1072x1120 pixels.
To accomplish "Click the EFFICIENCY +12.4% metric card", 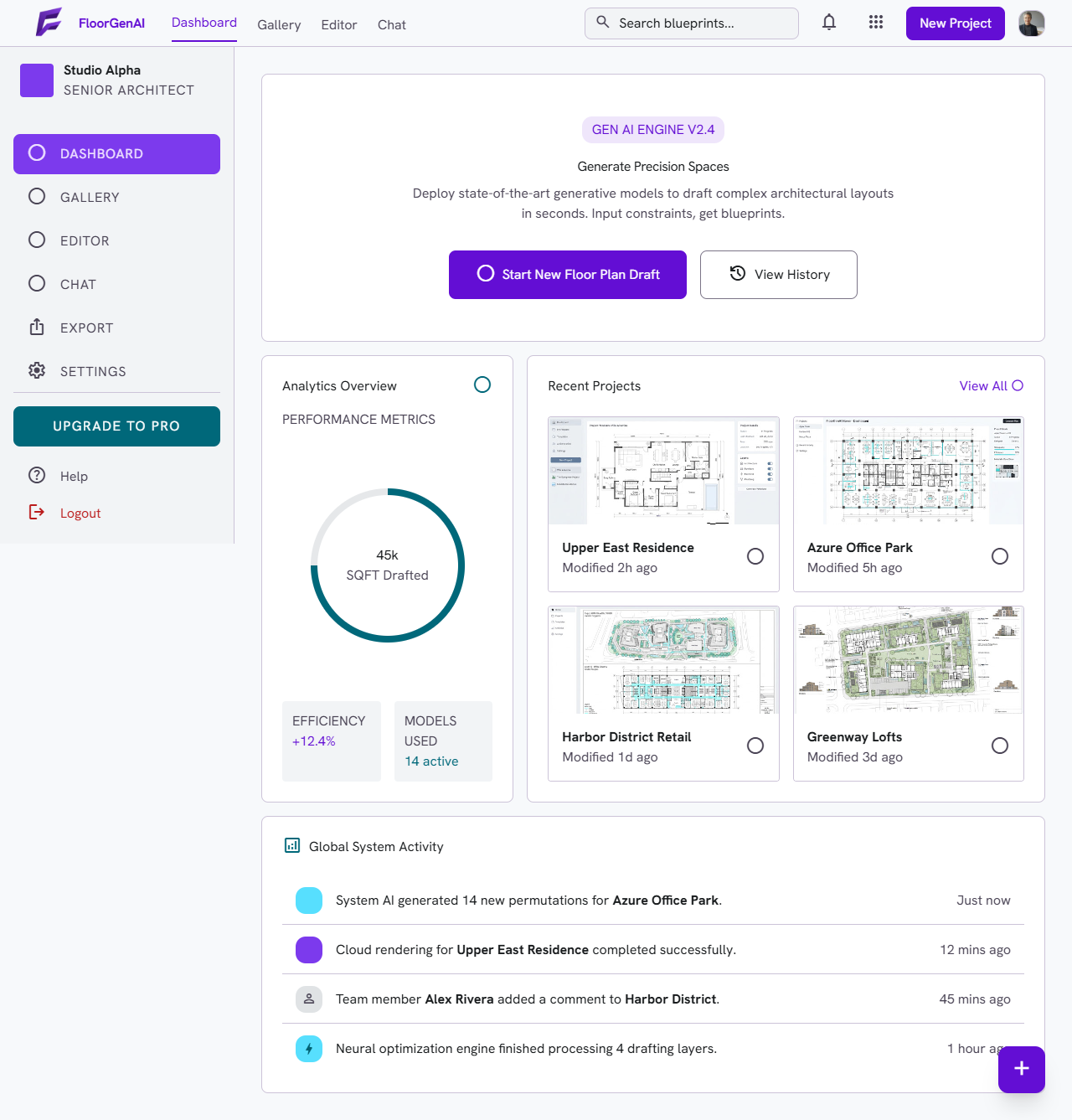I will (x=332, y=741).
